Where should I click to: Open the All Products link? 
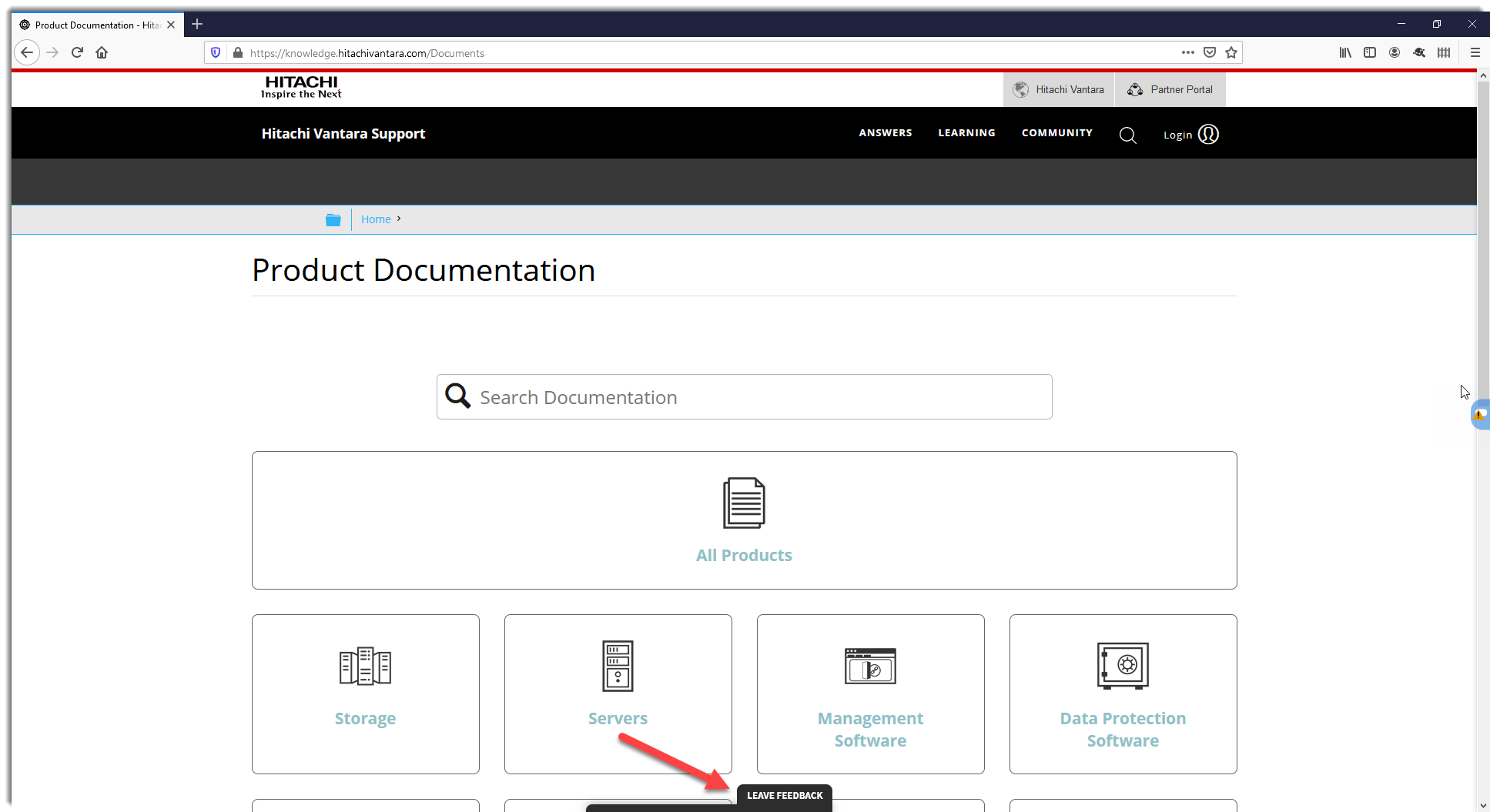[x=744, y=555]
